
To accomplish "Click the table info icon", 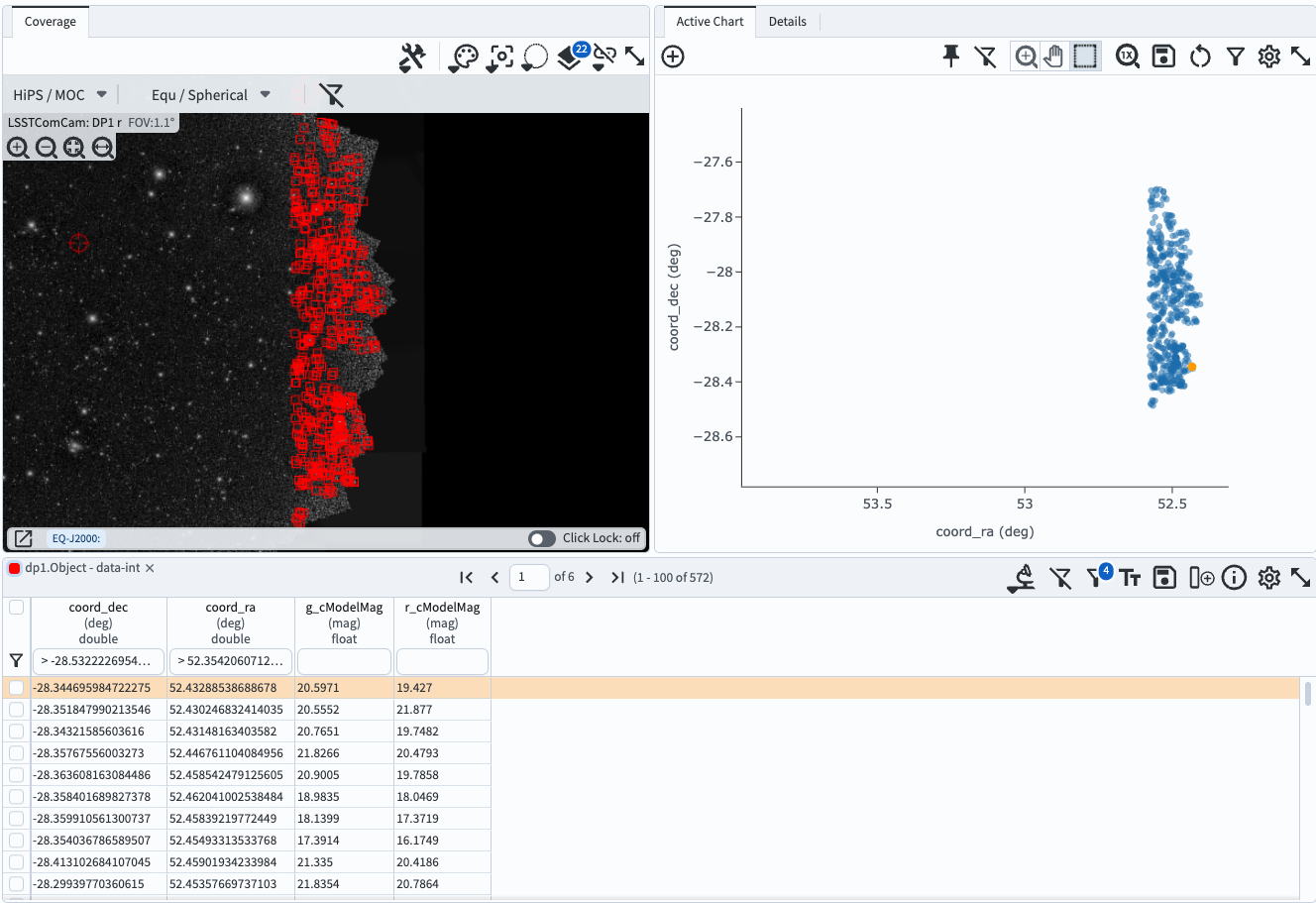I will tap(1234, 578).
